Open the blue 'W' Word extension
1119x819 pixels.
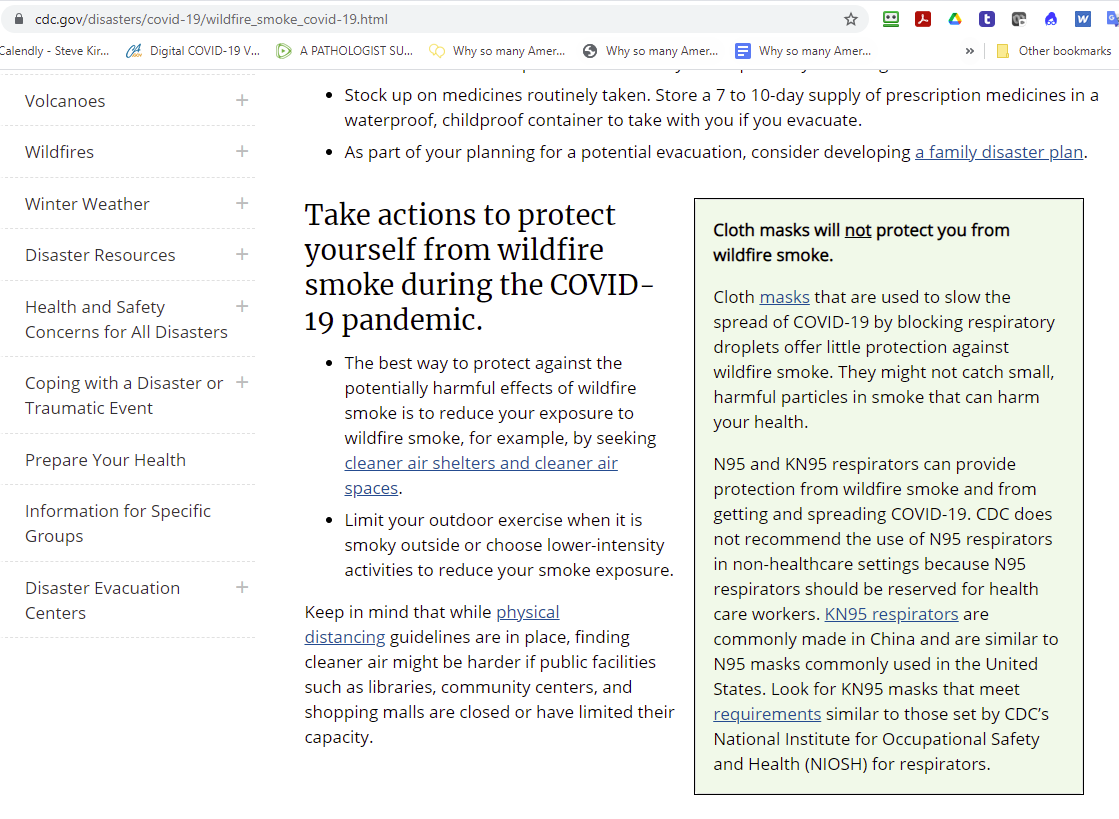[x=1083, y=19]
